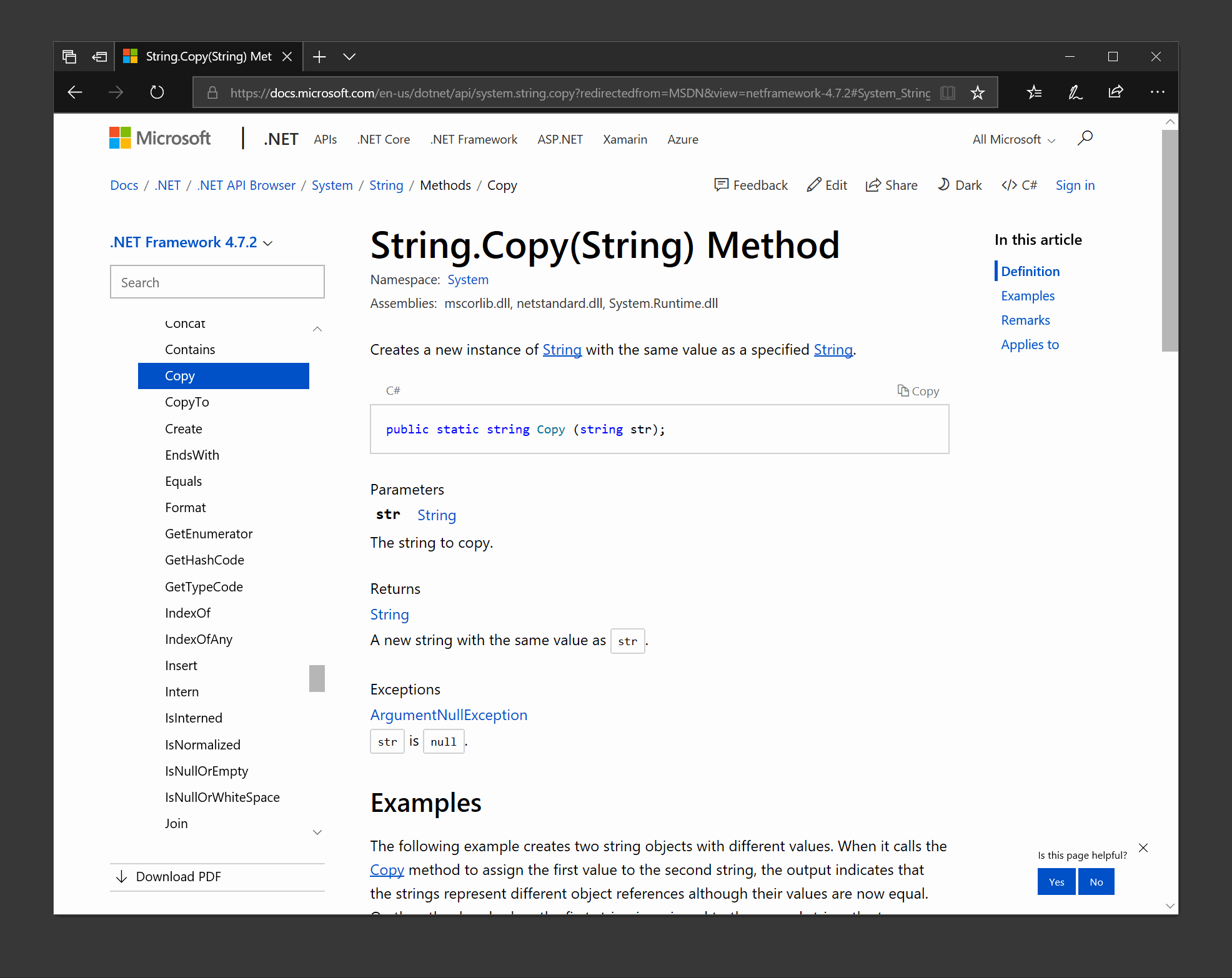Follow the ArgumentNullException link

(449, 714)
